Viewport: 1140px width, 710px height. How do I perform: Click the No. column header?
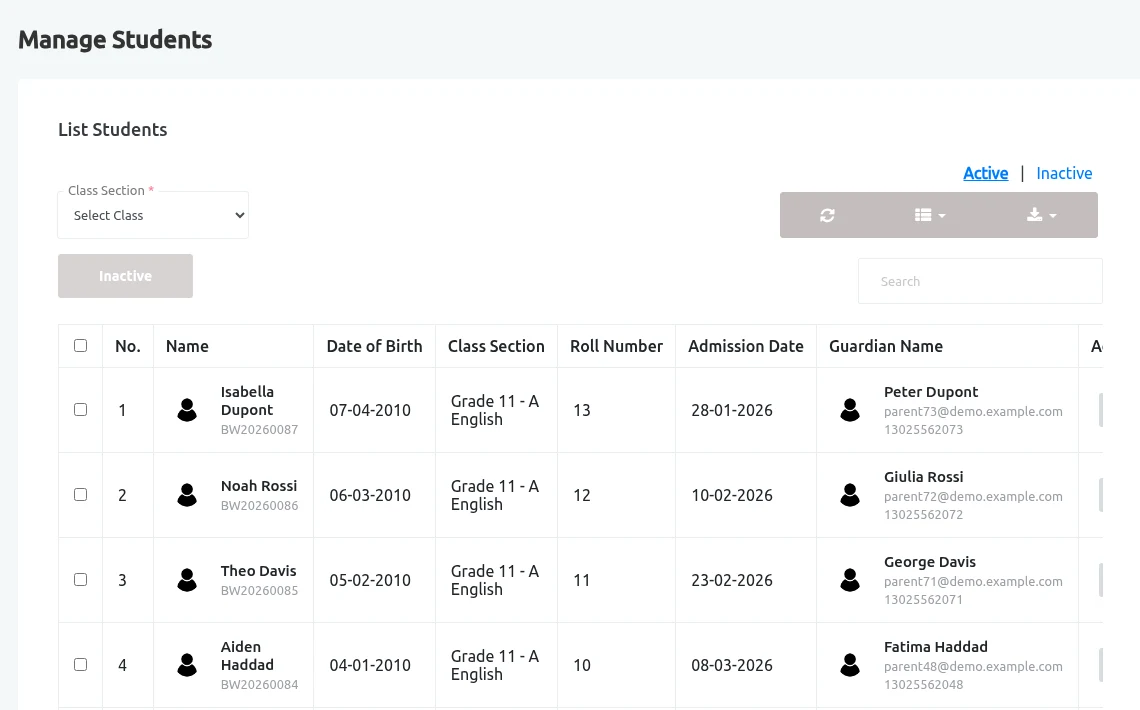click(x=128, y=347)
